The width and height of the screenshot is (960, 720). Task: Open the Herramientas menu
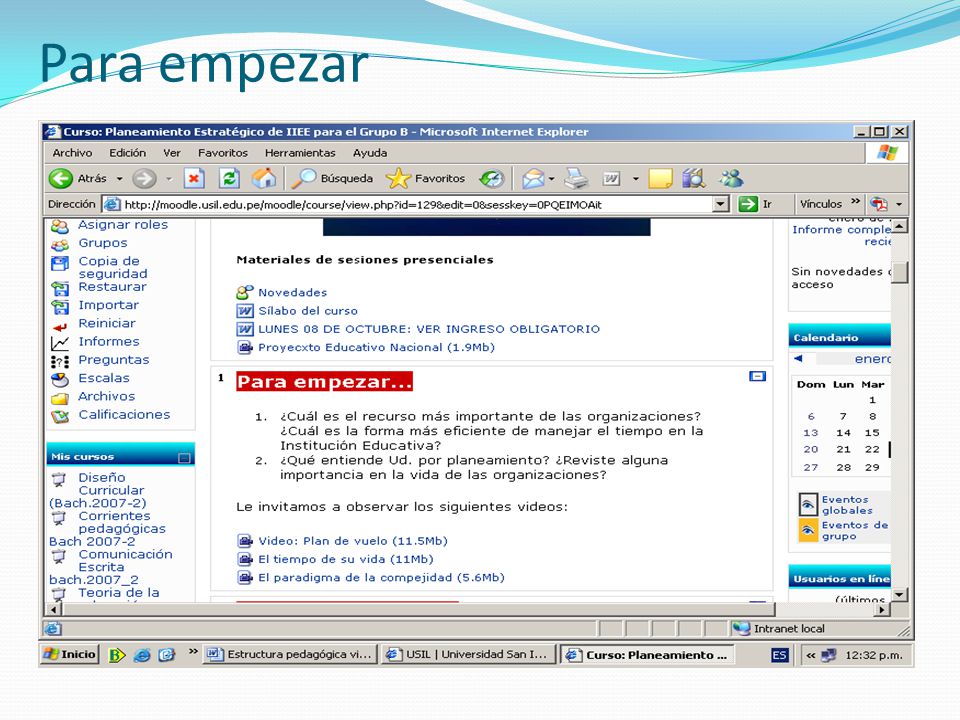click(300, 153)
